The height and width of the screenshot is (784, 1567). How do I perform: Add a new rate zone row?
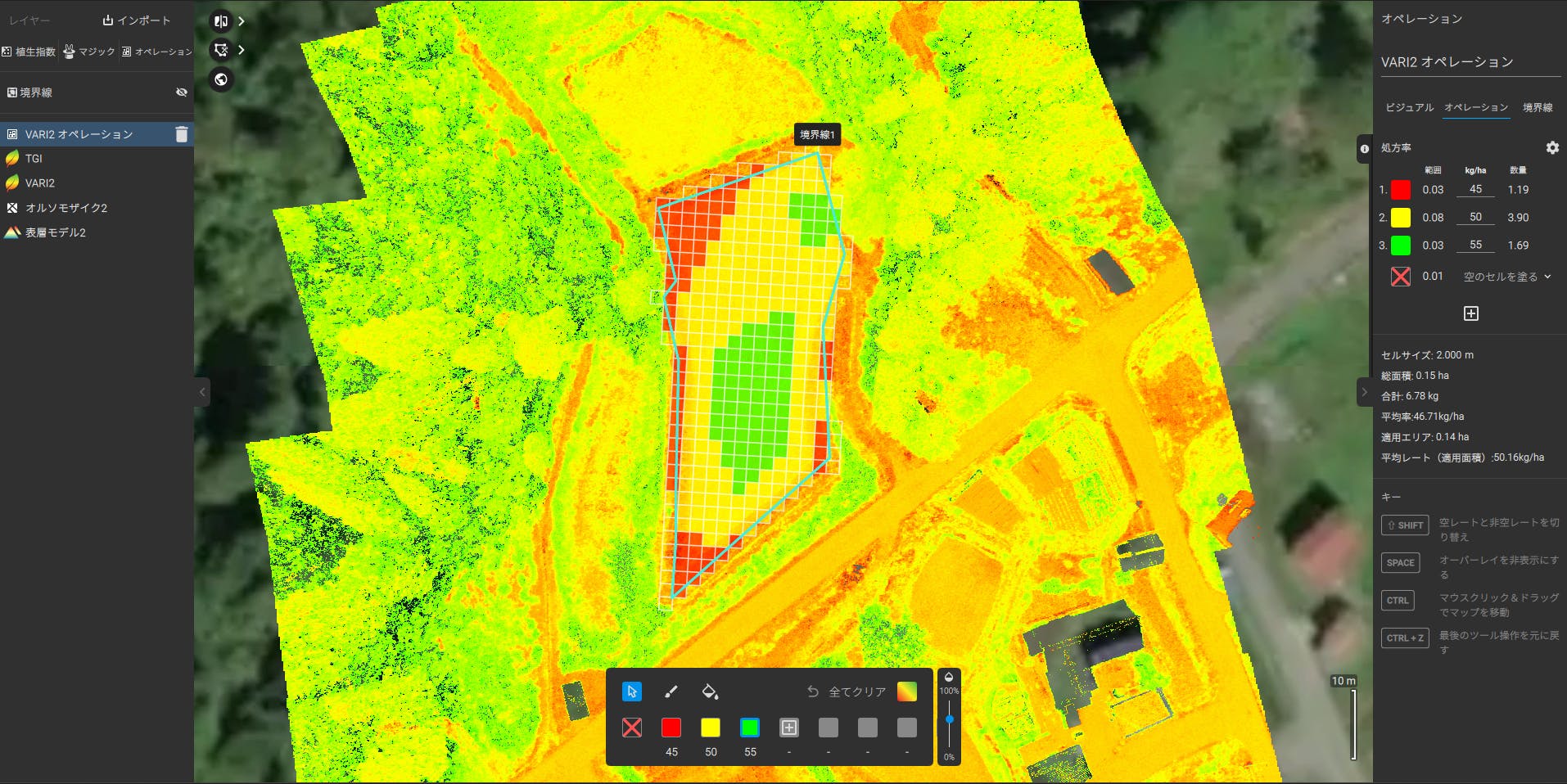(1470, 313)
